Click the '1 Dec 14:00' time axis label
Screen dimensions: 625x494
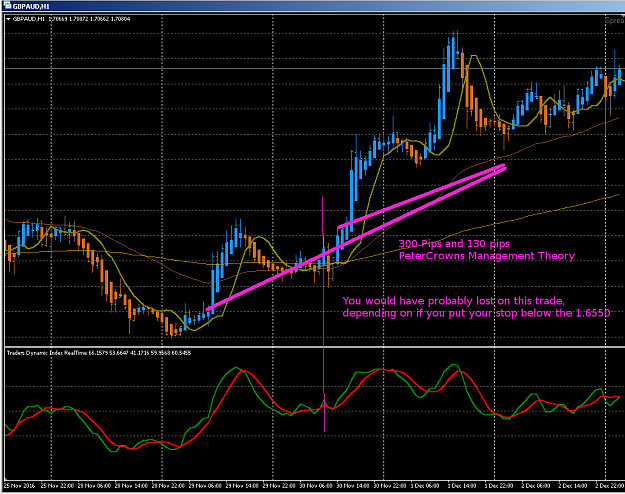(x=462, y=486)
